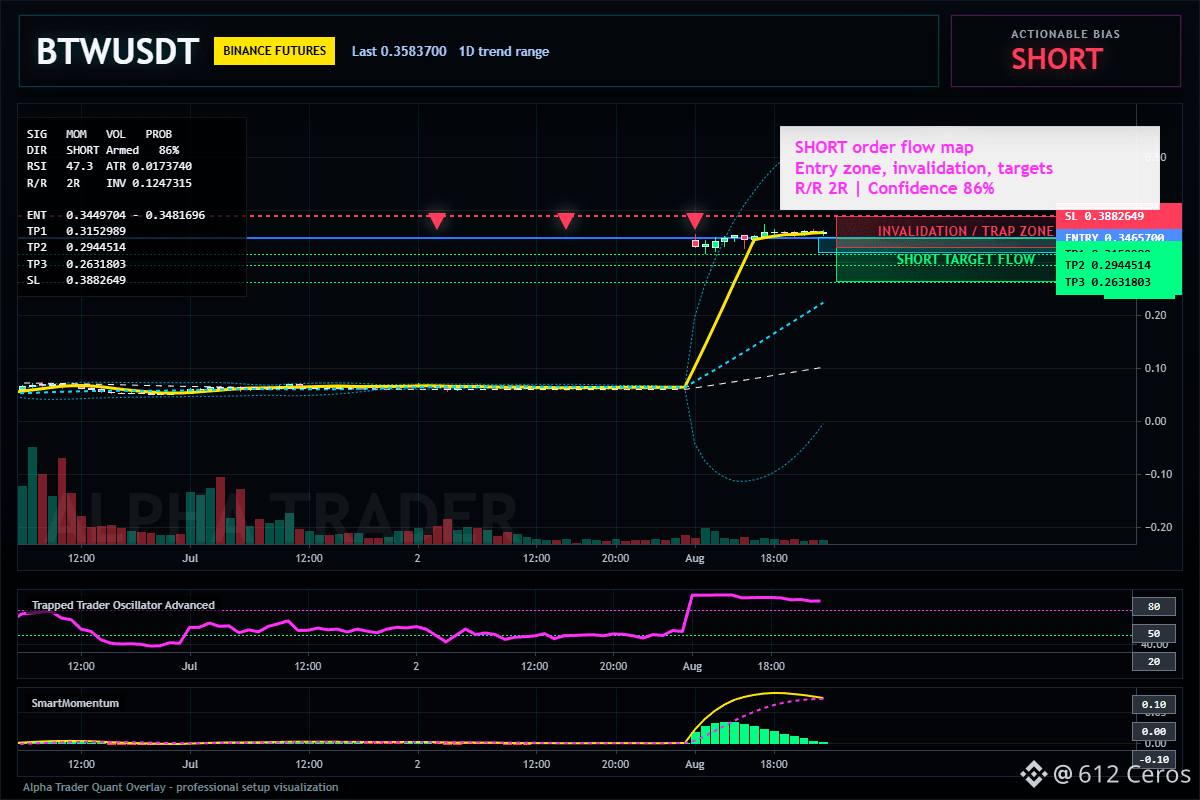Click the middle red triangle signal marker
This screenshot has height=800, width=1200.
(566, 220)
